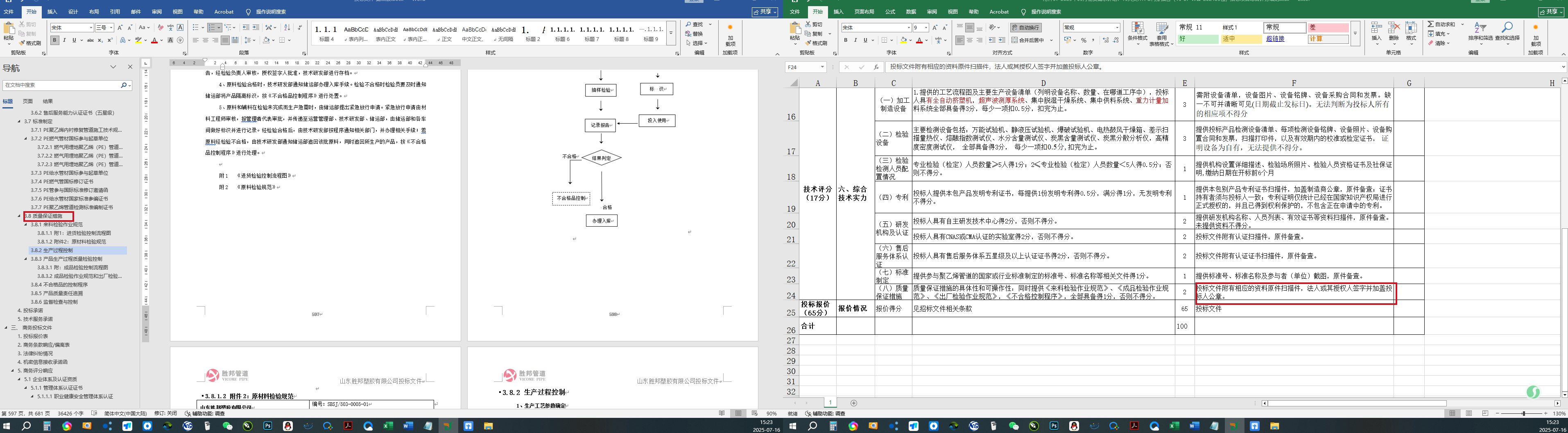Toggle middle vertical alignment in Excel
Image resolution: width=1568 pixels, height=433 pixels.
pyautogui.click(x=970, y=27)
